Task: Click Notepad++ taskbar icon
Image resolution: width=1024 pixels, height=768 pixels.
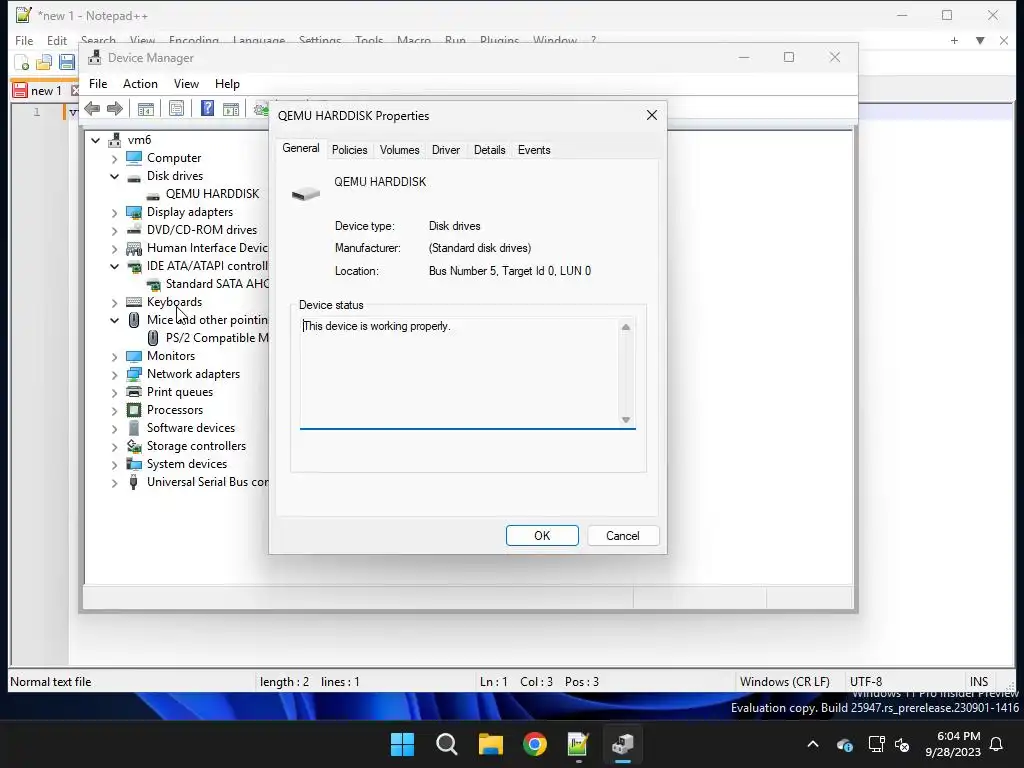Action: 579,744
